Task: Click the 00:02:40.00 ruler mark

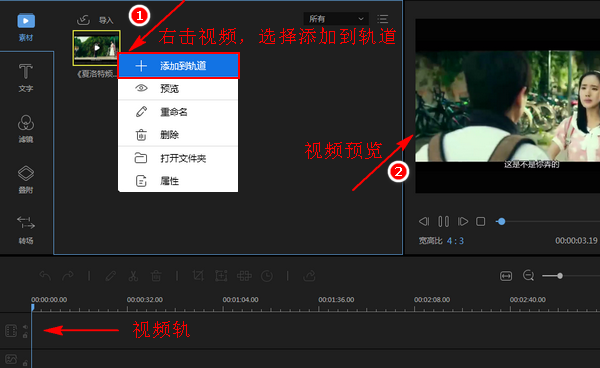Action: coord(528,300)
